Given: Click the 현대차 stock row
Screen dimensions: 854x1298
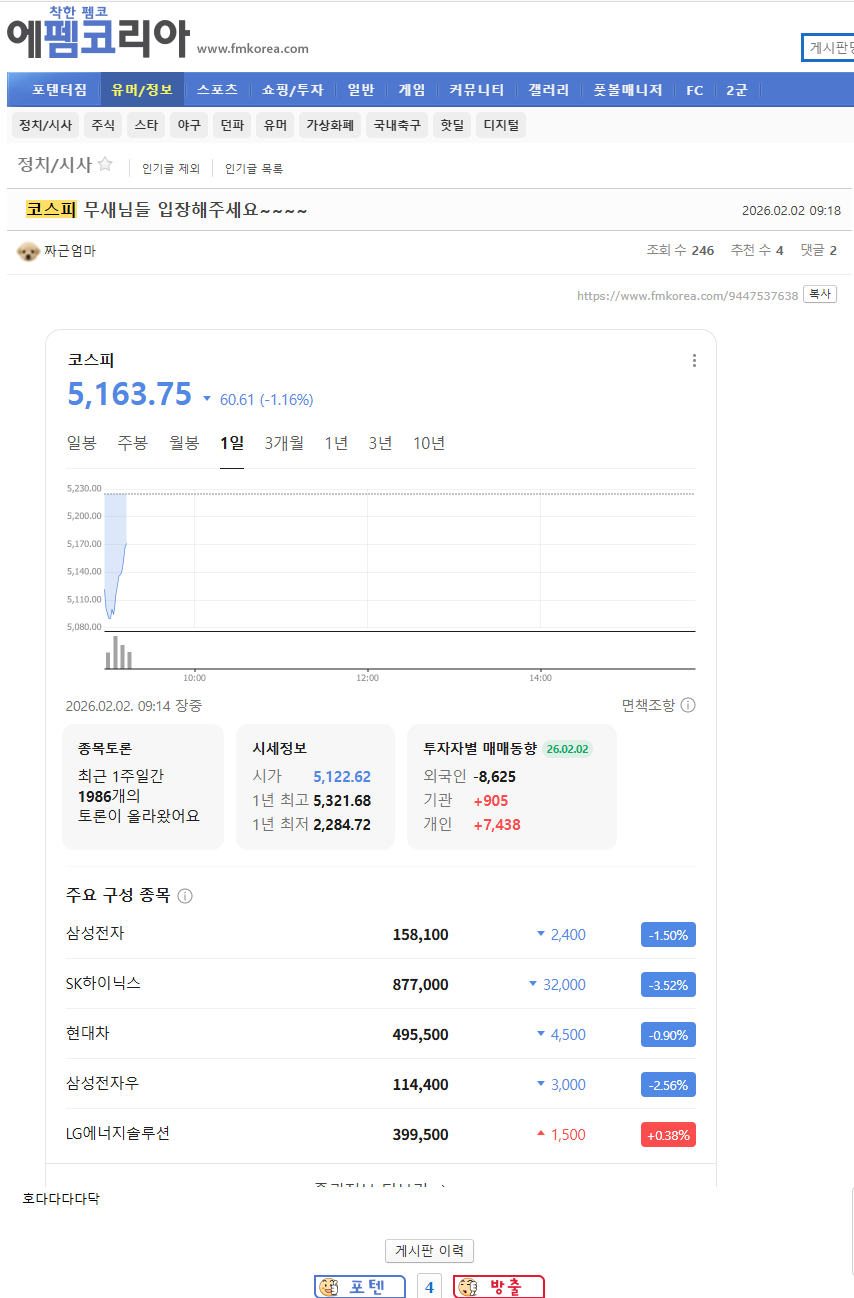Looking at the screenshot, I should click(380, 1034).
